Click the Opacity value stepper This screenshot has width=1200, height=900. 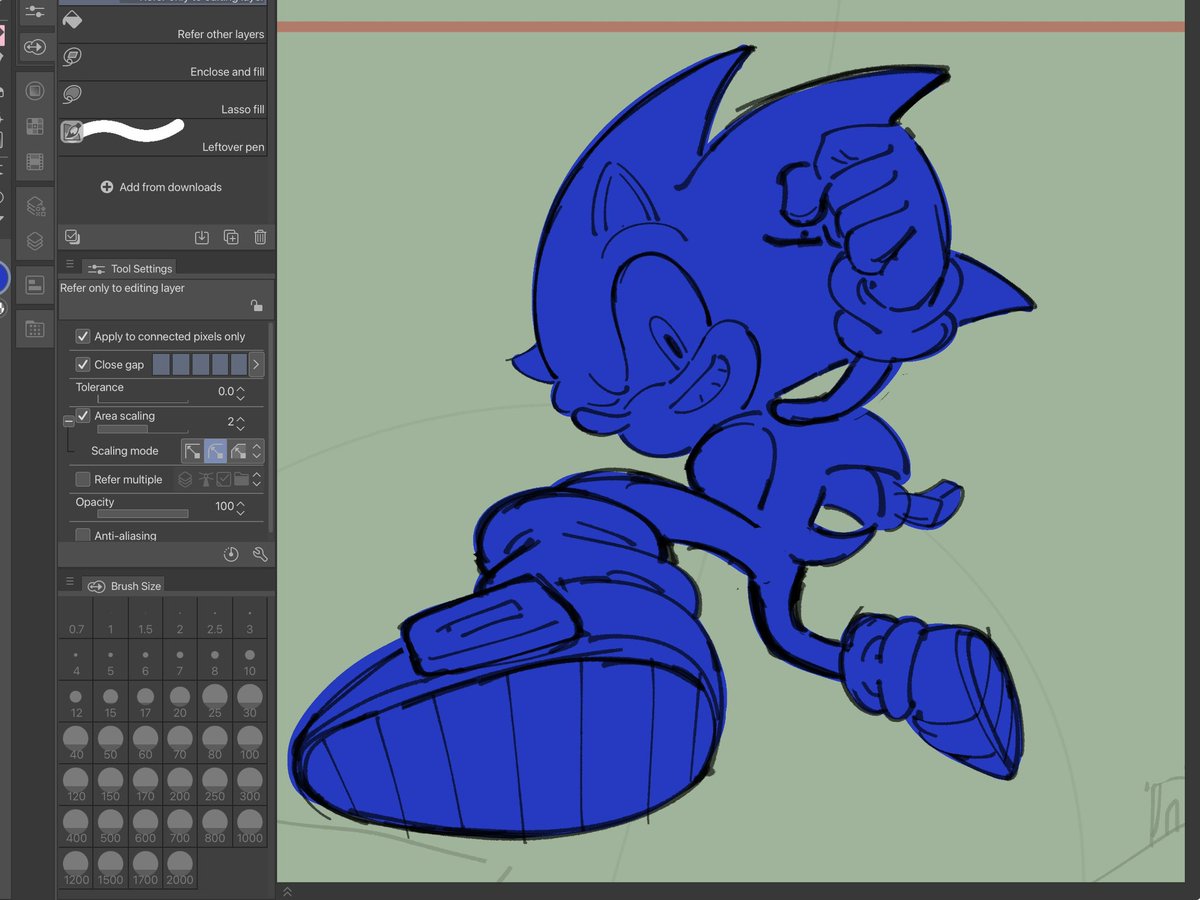point(240,507)
